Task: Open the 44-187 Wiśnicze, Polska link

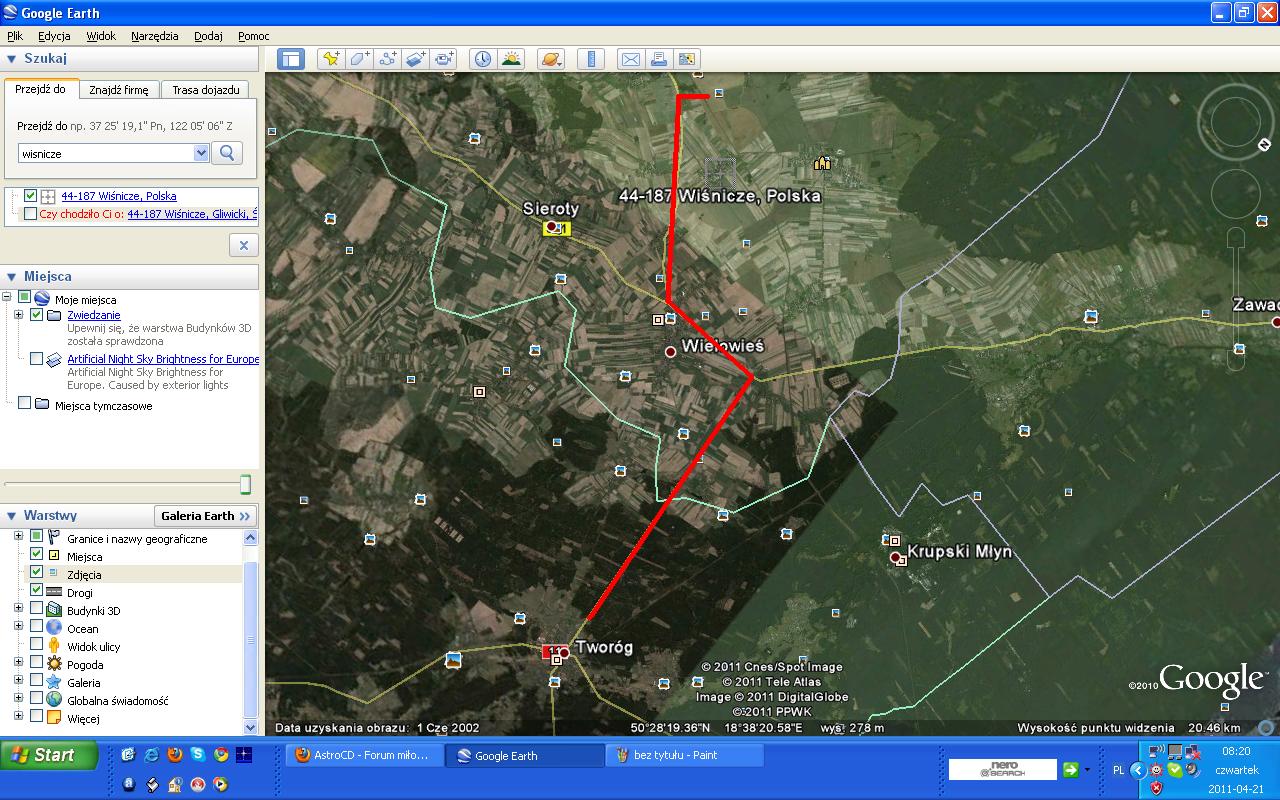Action: coord(118,196)
